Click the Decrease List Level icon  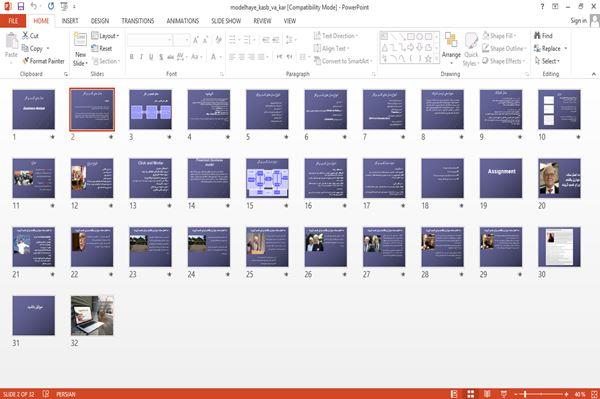click(x=266, y=40)
